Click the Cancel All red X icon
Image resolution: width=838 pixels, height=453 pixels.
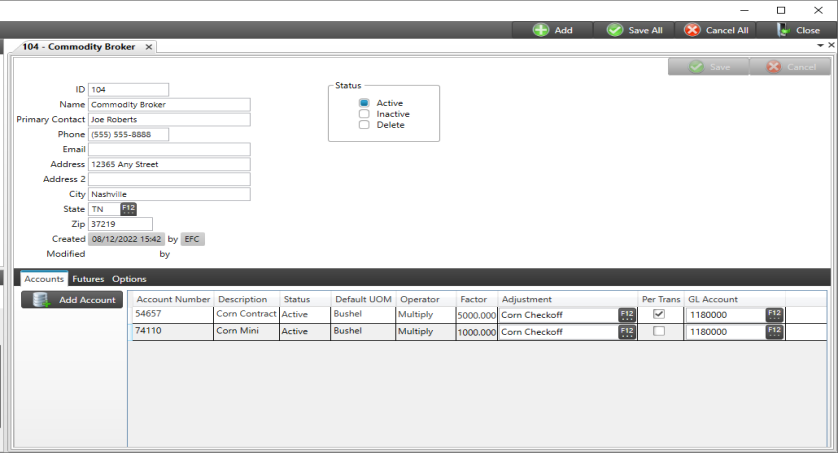click(x=692, y=30)
